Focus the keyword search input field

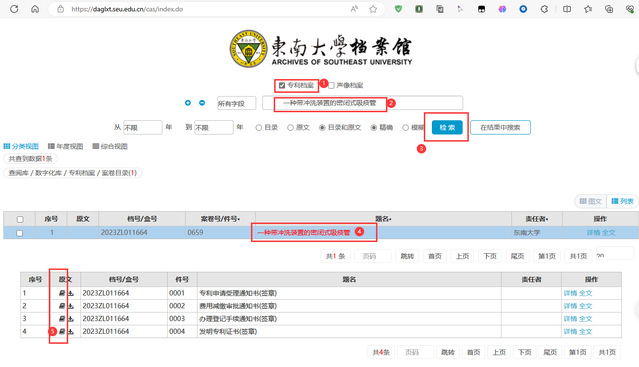point(363,103)
